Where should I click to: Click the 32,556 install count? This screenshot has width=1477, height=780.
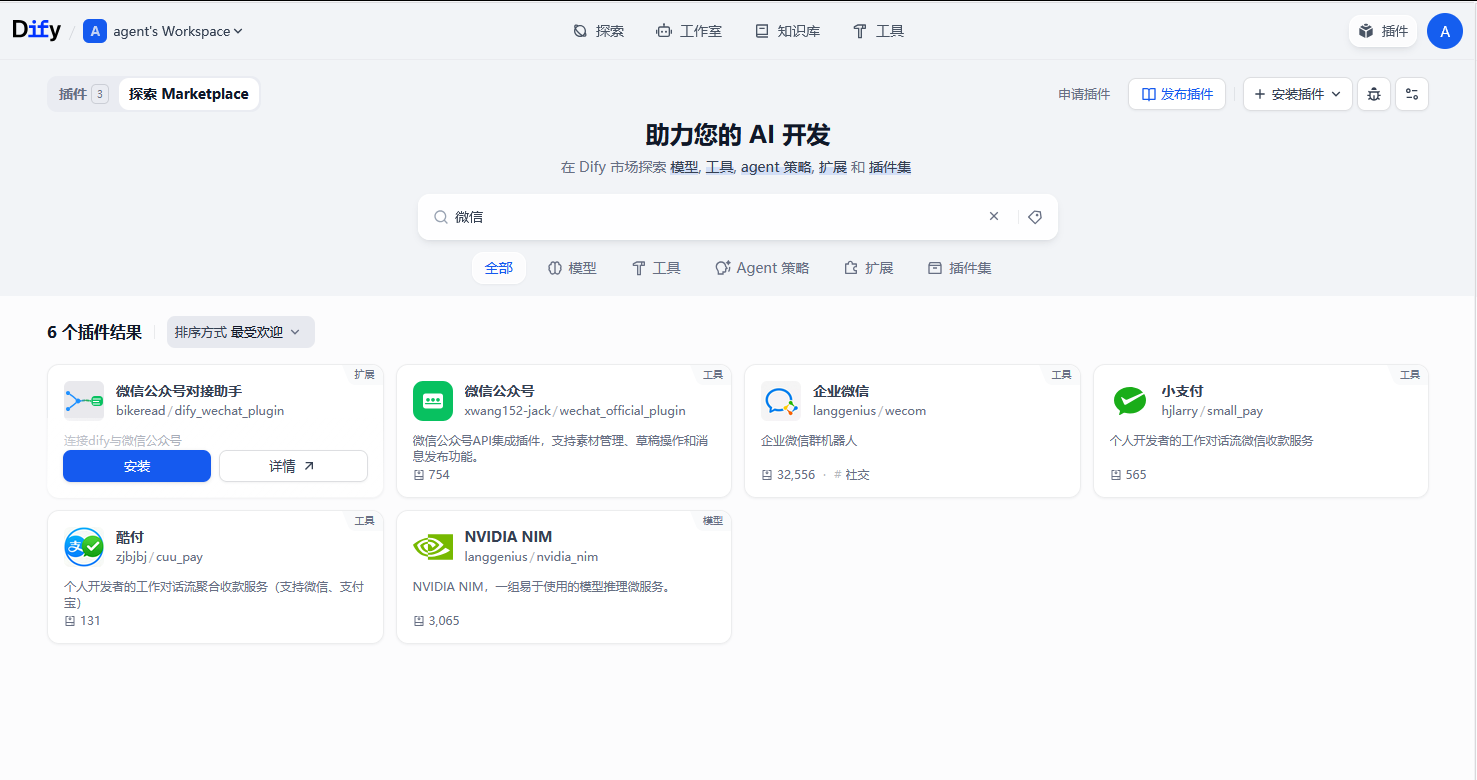point(788,475)
